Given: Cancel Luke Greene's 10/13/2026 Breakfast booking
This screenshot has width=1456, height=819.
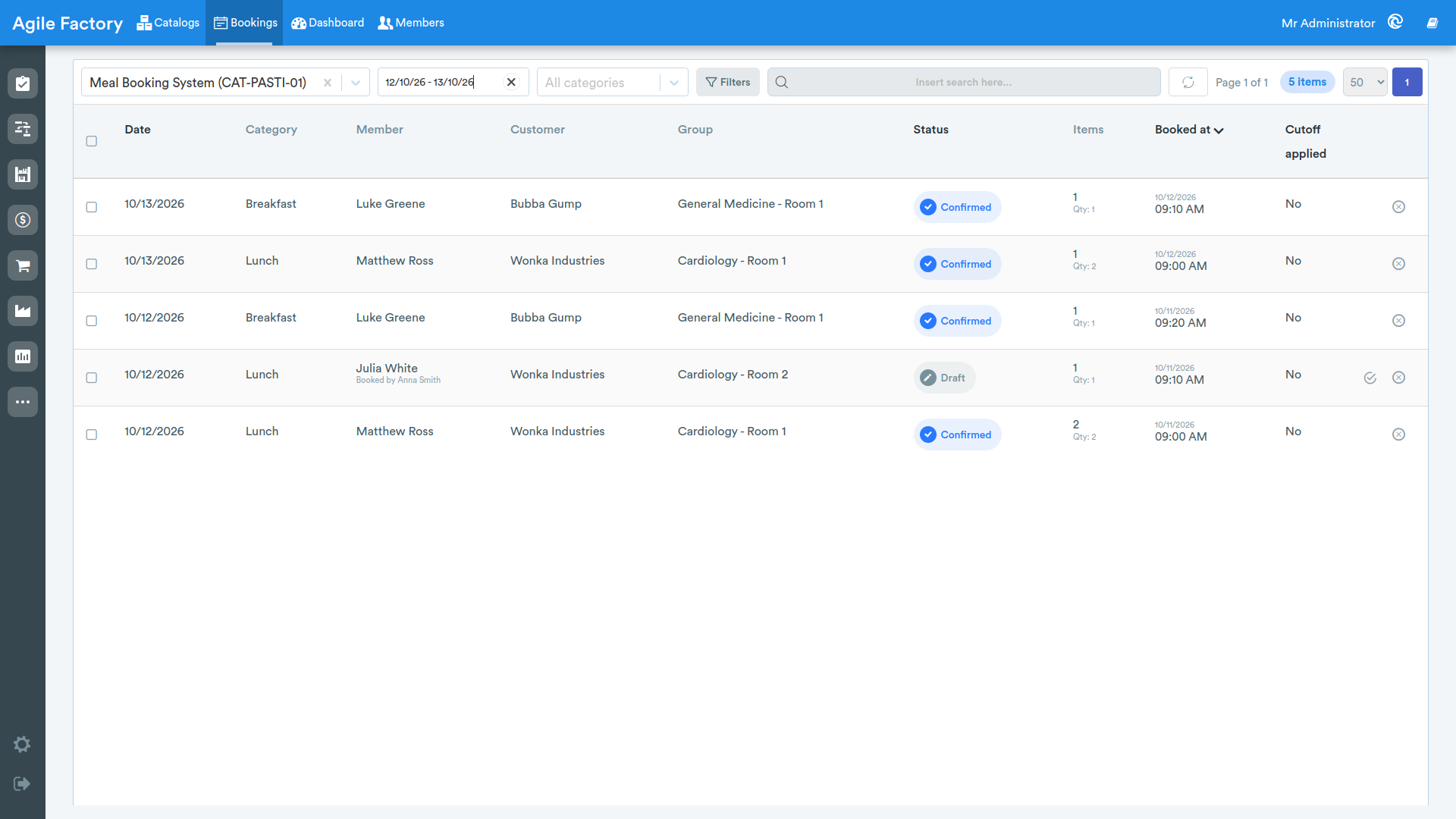Looking at the screenshot, I should pyautogui.click(x=1398, y=207).
